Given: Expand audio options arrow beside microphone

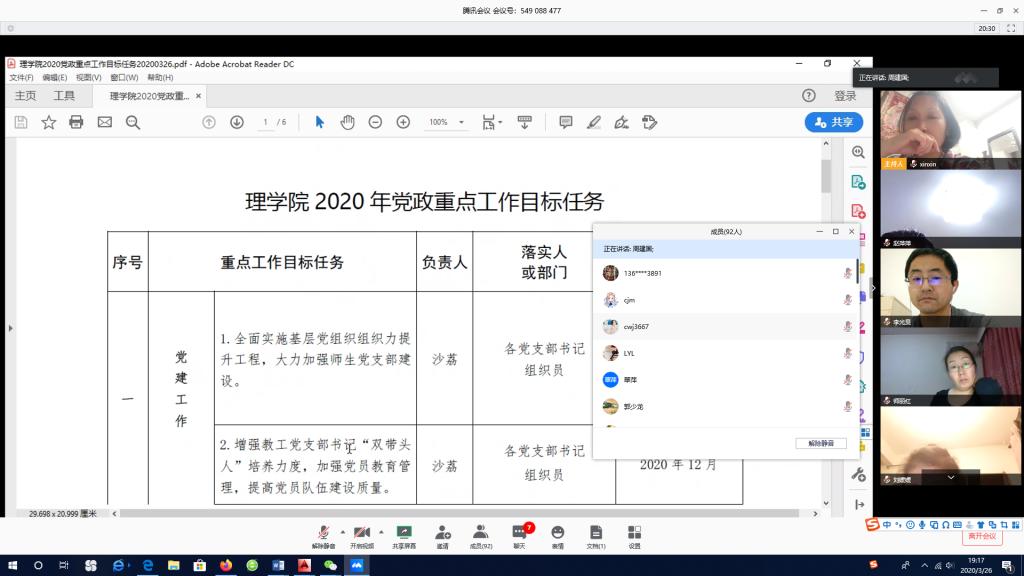Looking at the screenshot, I should (342, 531).
